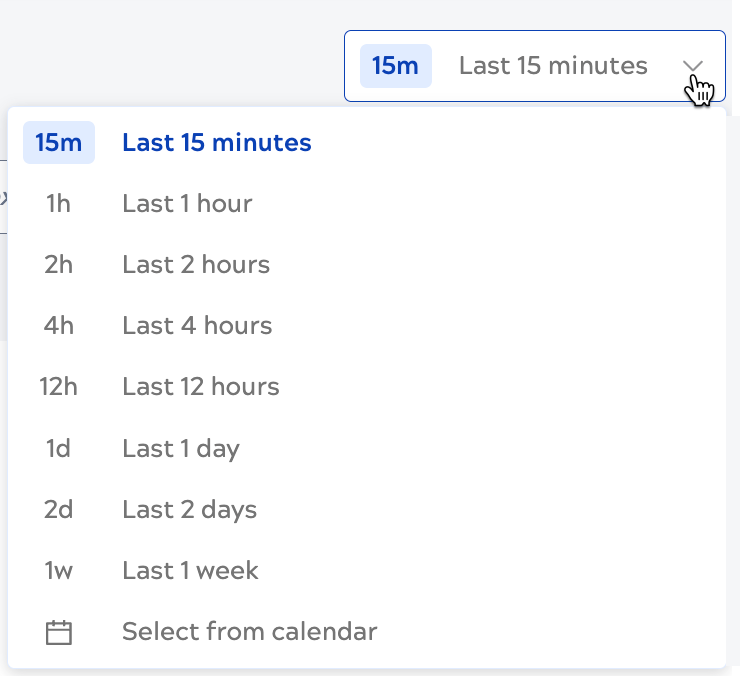
Task: Click the 12h shortcut badge
Action: pyautogui.click(x=59, y=387)
